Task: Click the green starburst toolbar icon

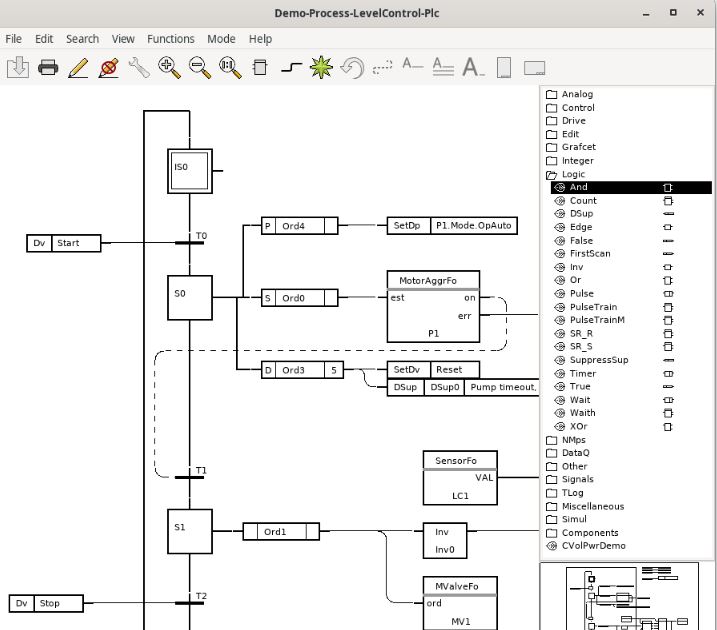Action: pyautogui.click(x=321, y=68)
